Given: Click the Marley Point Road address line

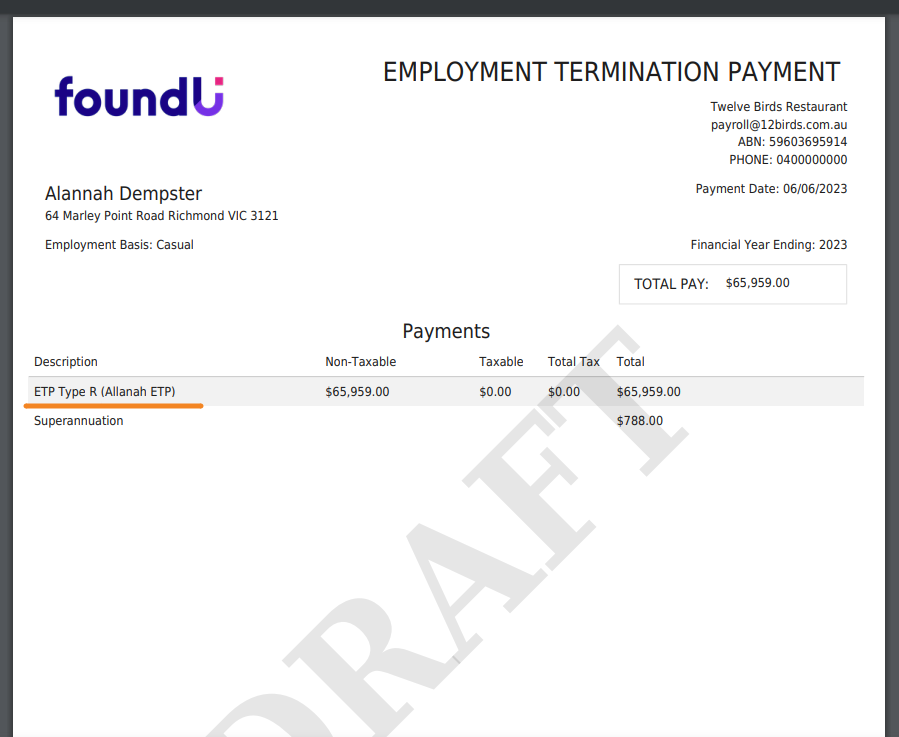Looking at the screenshot, I should tap(161, 216).
